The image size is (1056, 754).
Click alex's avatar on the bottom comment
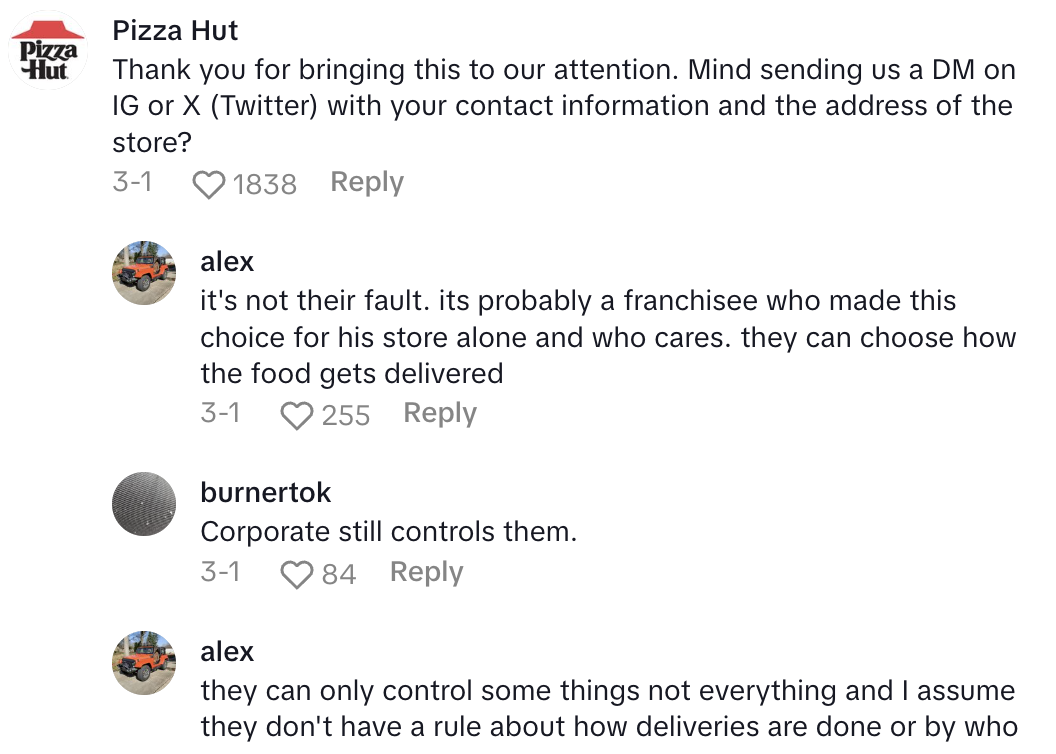pyautogui.click(x=144, y=663)
